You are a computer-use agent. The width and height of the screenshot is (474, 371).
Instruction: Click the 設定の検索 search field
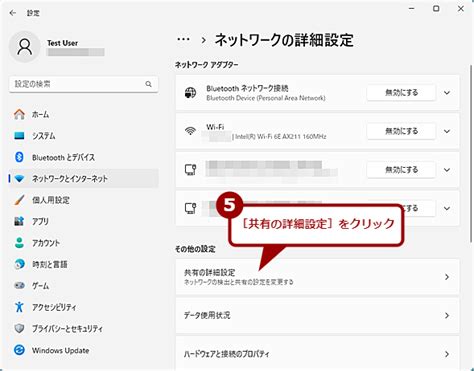click(x=83, y=84)
